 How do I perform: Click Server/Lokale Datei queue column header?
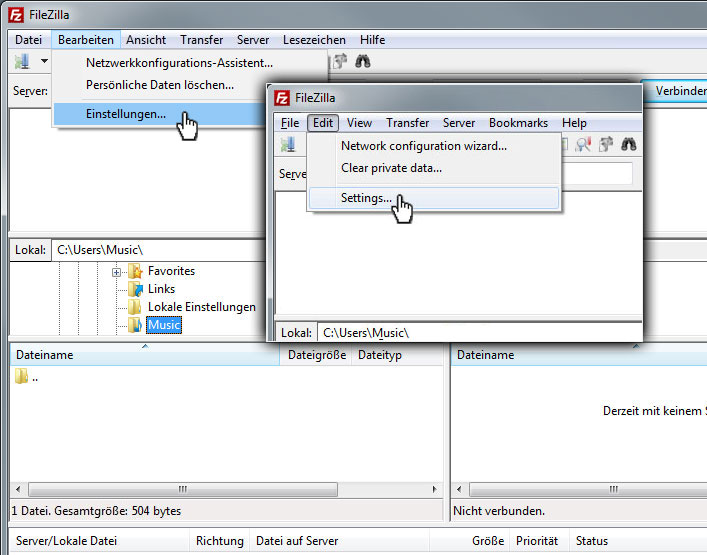(x=99, y=541)
